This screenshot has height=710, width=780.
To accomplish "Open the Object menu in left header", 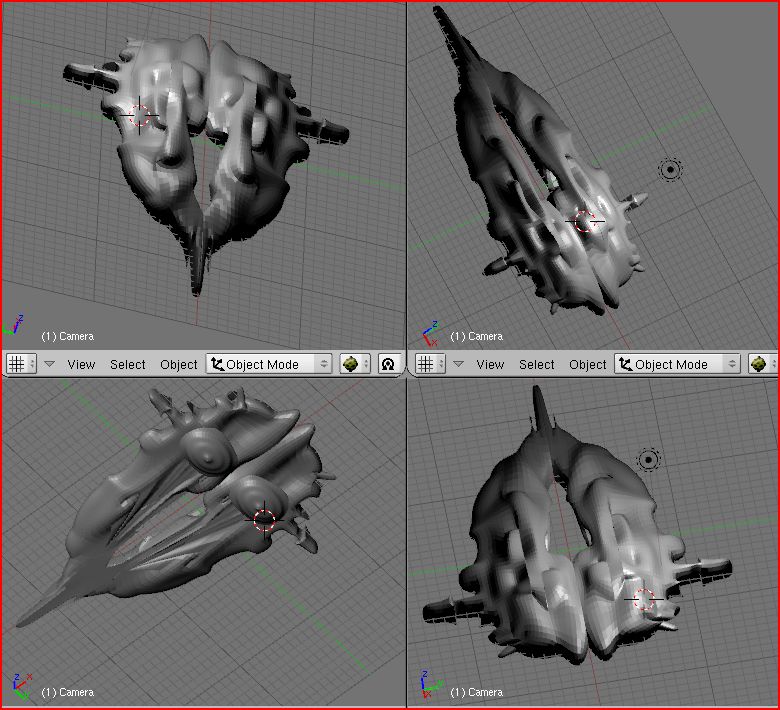I will point(179,364).
